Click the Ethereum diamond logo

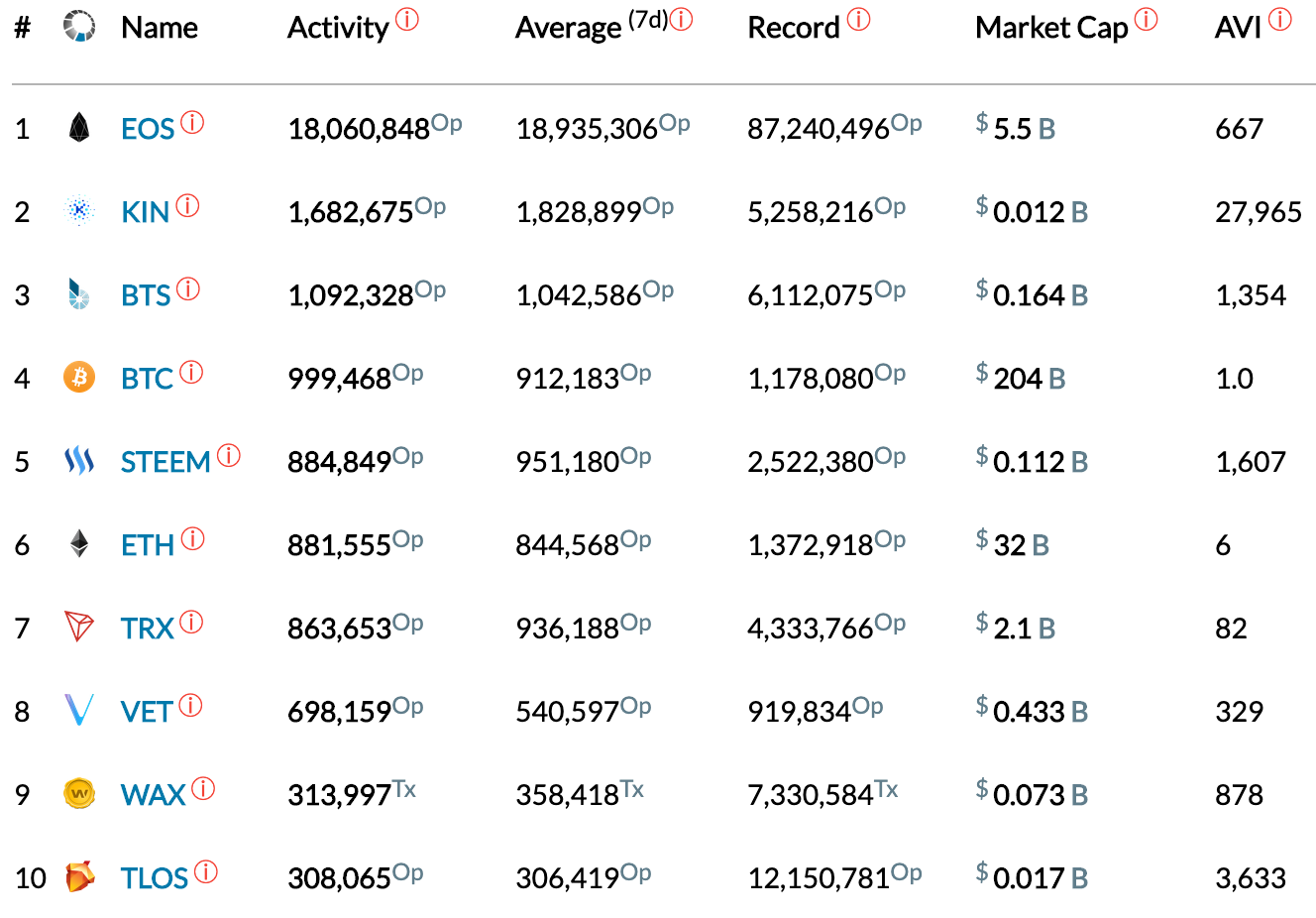tap(79, 544)
